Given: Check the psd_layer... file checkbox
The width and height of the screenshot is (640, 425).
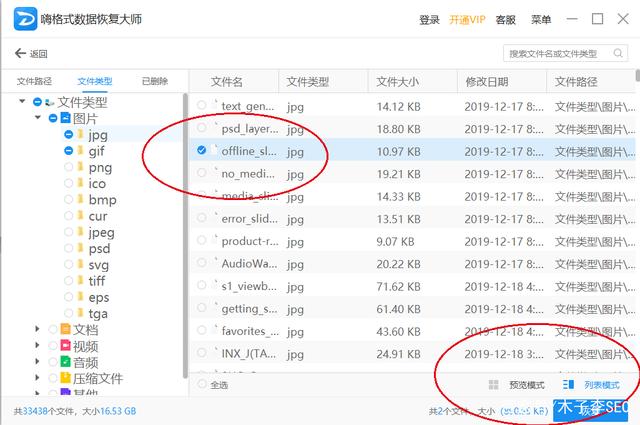Looking at the screenshot, I should (202, 127).
